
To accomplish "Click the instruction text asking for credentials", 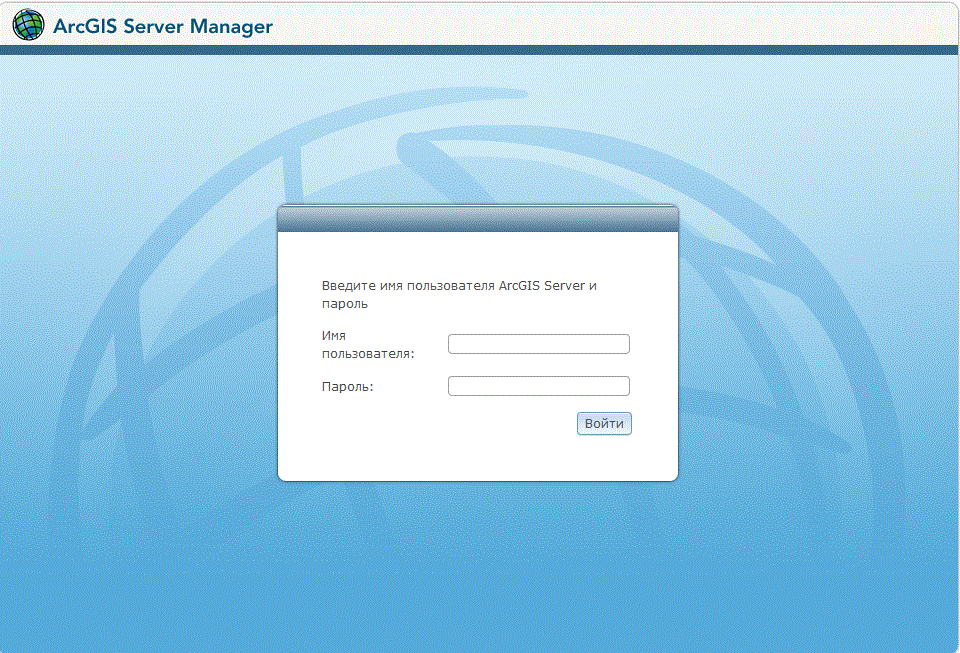I will 459,294.
